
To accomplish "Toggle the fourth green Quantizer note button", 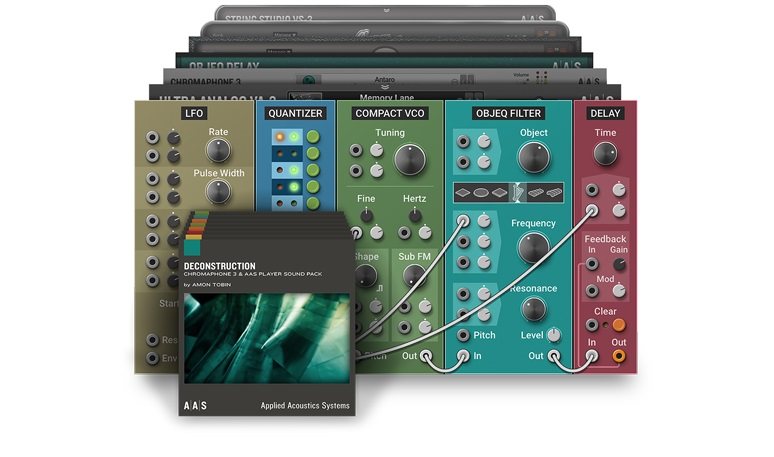I will (312, 187).
